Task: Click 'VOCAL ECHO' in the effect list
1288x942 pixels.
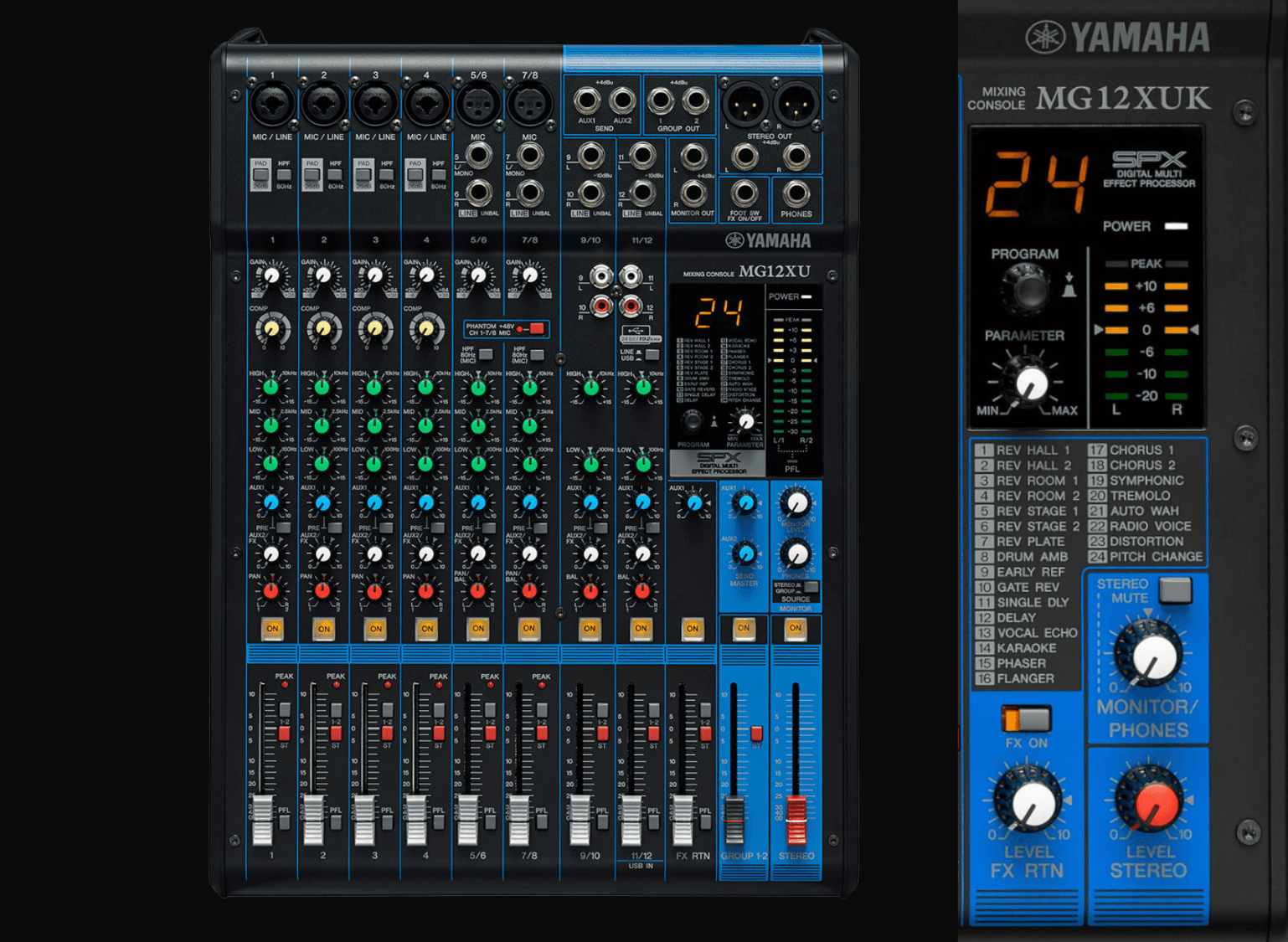Action: coord(1038,633)
